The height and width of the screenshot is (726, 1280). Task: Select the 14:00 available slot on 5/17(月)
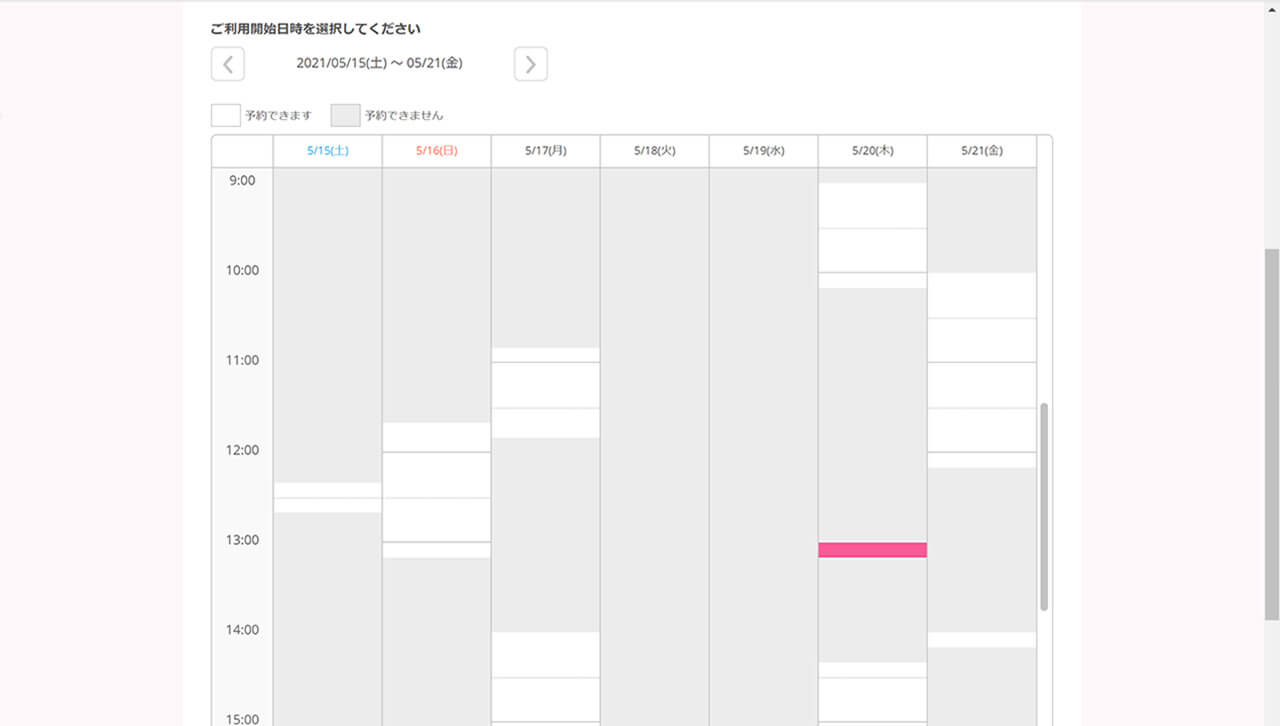pos(545,655)
